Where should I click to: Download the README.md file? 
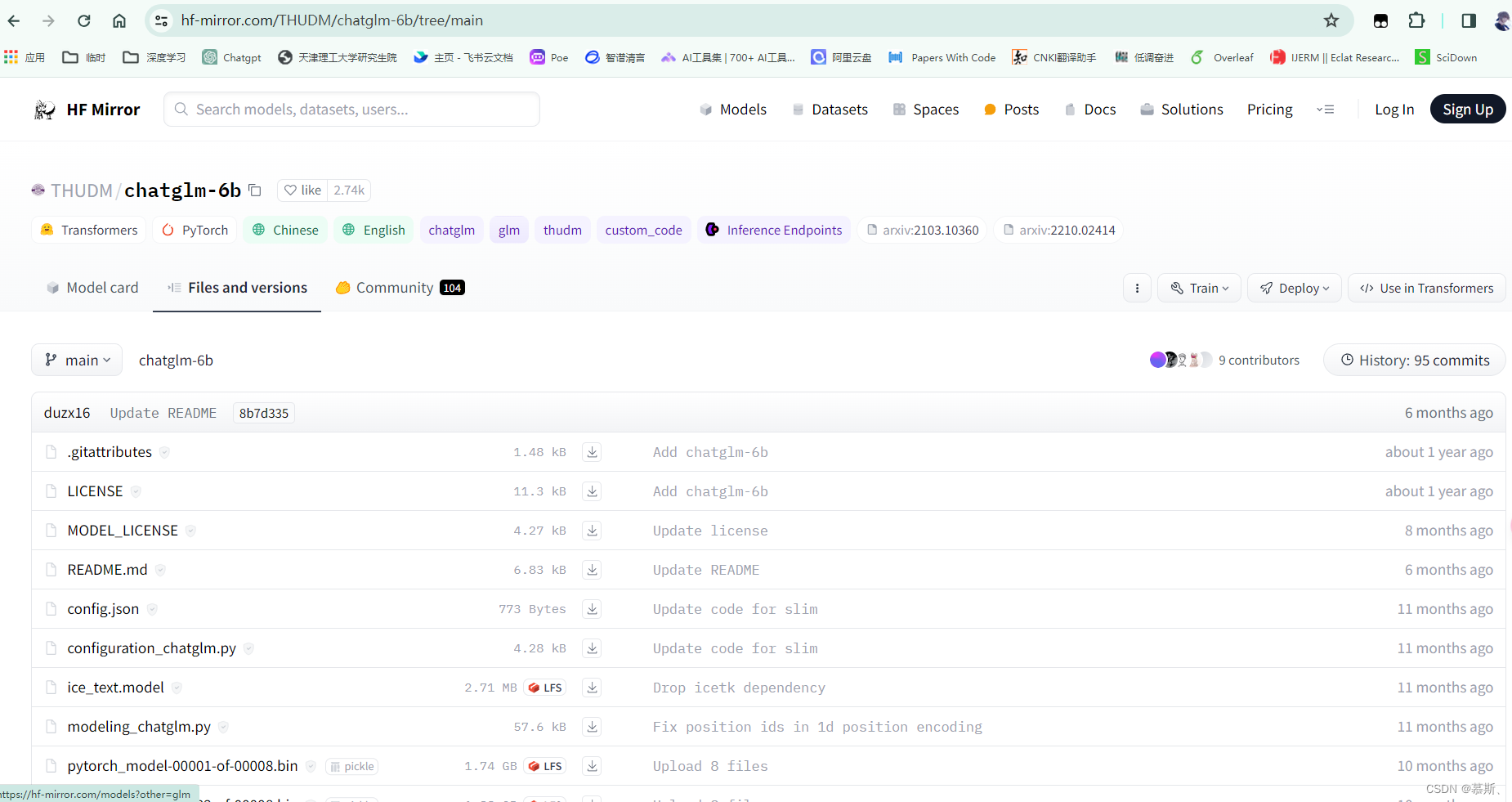tap(592, 570)
